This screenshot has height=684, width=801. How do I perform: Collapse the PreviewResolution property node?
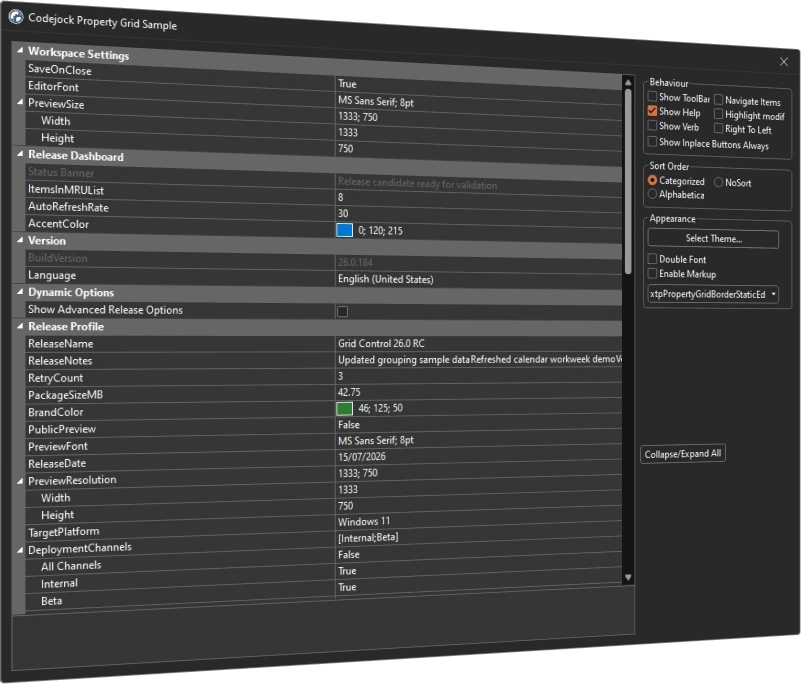(x=20, y=481)
